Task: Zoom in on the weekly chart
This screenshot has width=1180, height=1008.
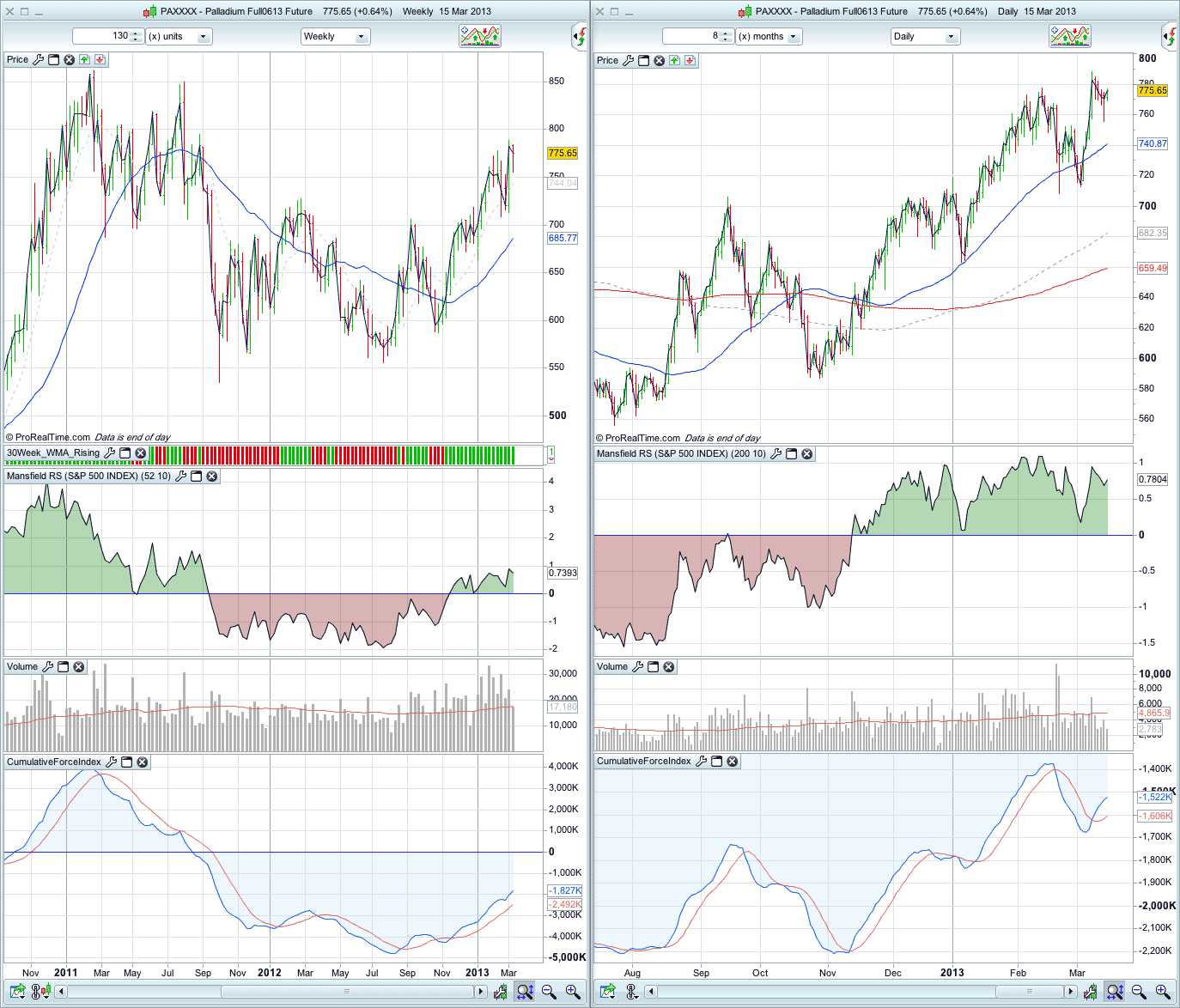Action: point(573,992)
